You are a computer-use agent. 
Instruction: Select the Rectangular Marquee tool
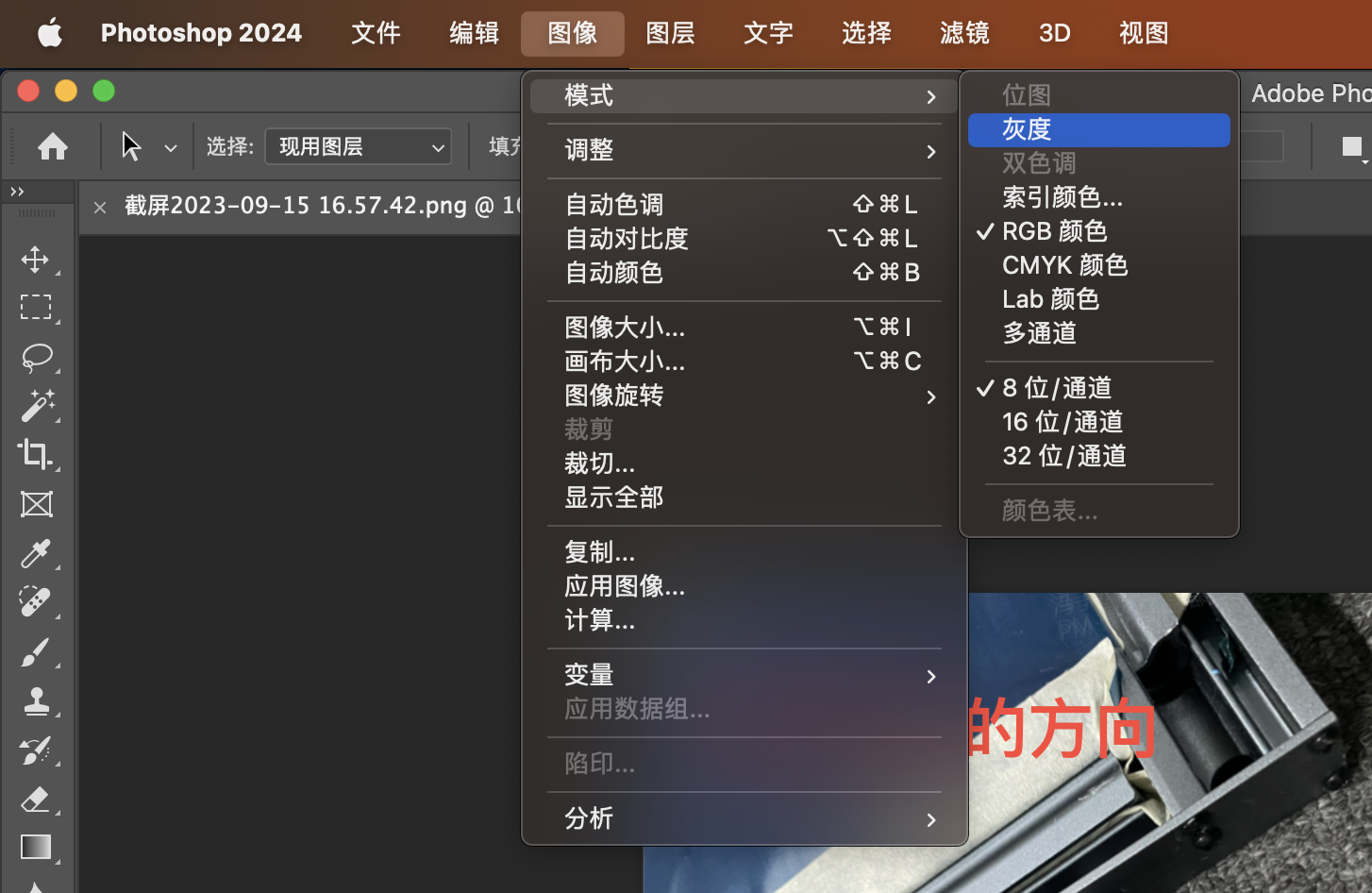(36, 308)
